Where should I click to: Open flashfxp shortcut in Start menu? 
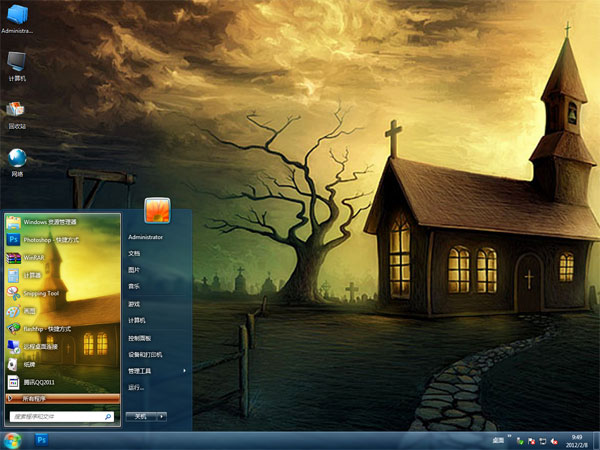[45, 328]
